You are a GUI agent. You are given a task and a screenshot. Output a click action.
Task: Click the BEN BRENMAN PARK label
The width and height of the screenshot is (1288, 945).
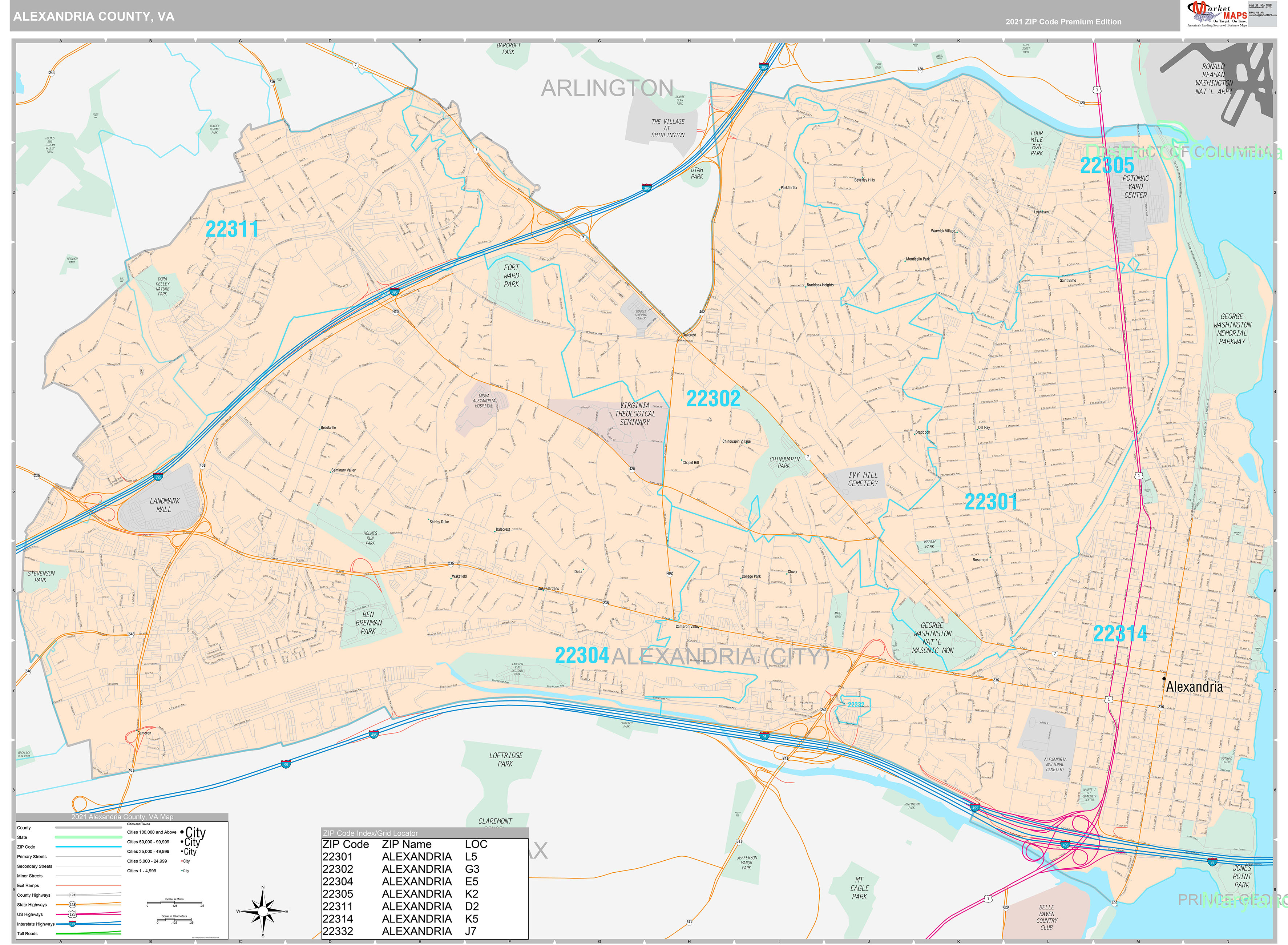368,623
